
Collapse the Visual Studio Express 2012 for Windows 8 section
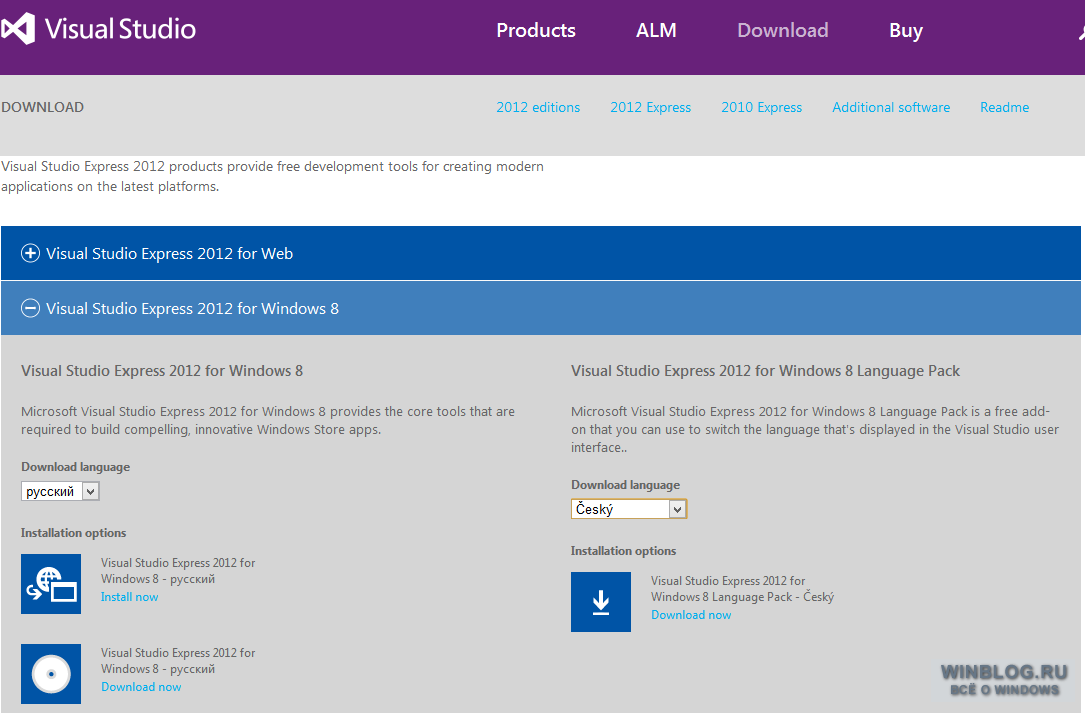540,308
